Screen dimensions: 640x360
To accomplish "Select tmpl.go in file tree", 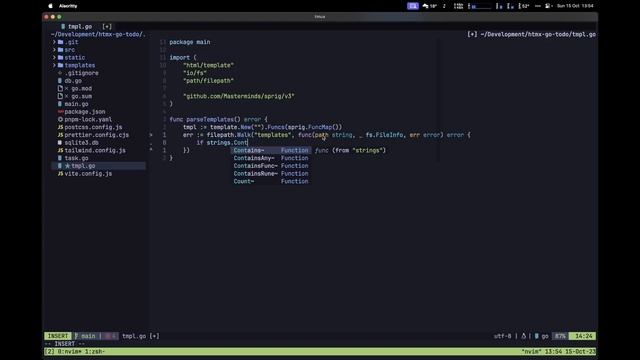I will 98,166.
